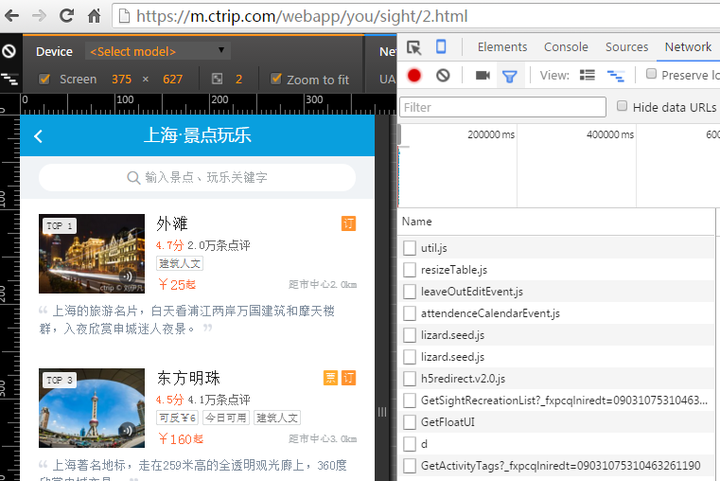Viewport: 720px width, 481px height.
Task: Toggle the device mode phone icon
Action: point(441,47)
